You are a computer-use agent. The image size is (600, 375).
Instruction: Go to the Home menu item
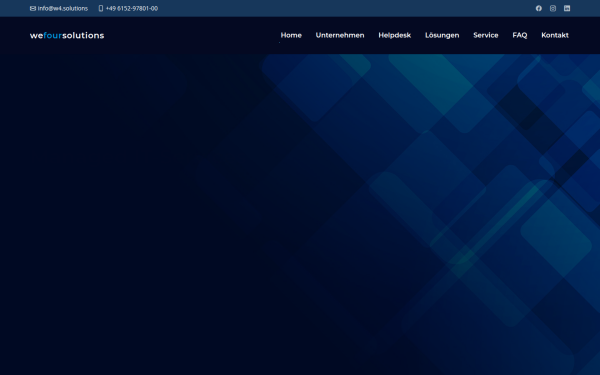(291, 35)
